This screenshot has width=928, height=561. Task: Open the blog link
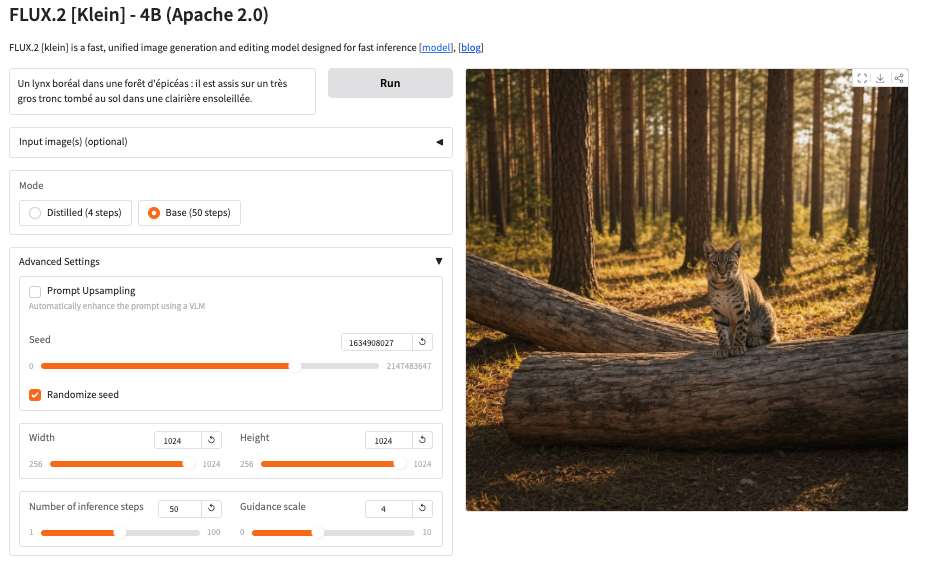click(x=471, y=48)
